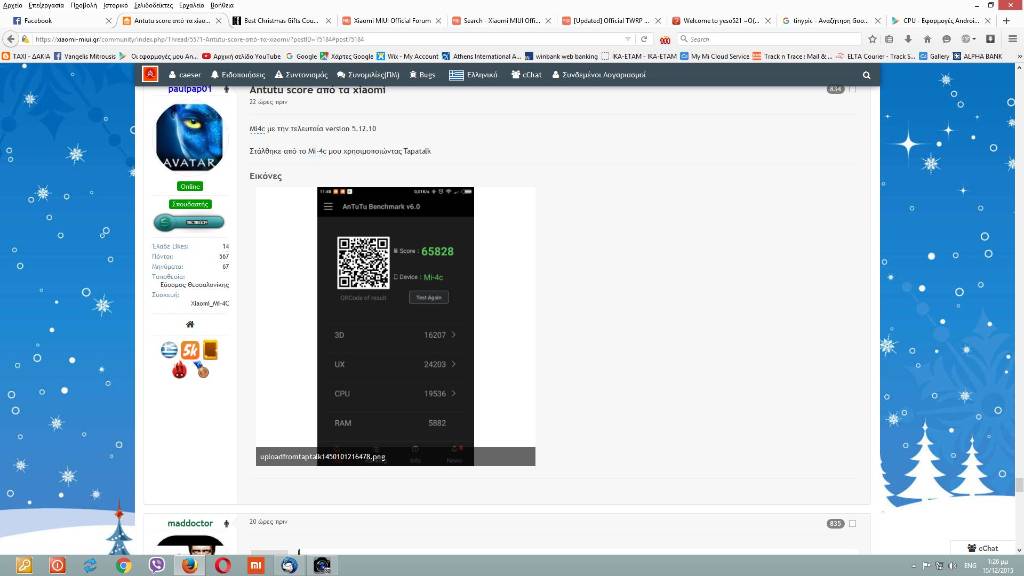Click the 5k badge in the user trophies

pyautogui.click(x=190, y=351)
